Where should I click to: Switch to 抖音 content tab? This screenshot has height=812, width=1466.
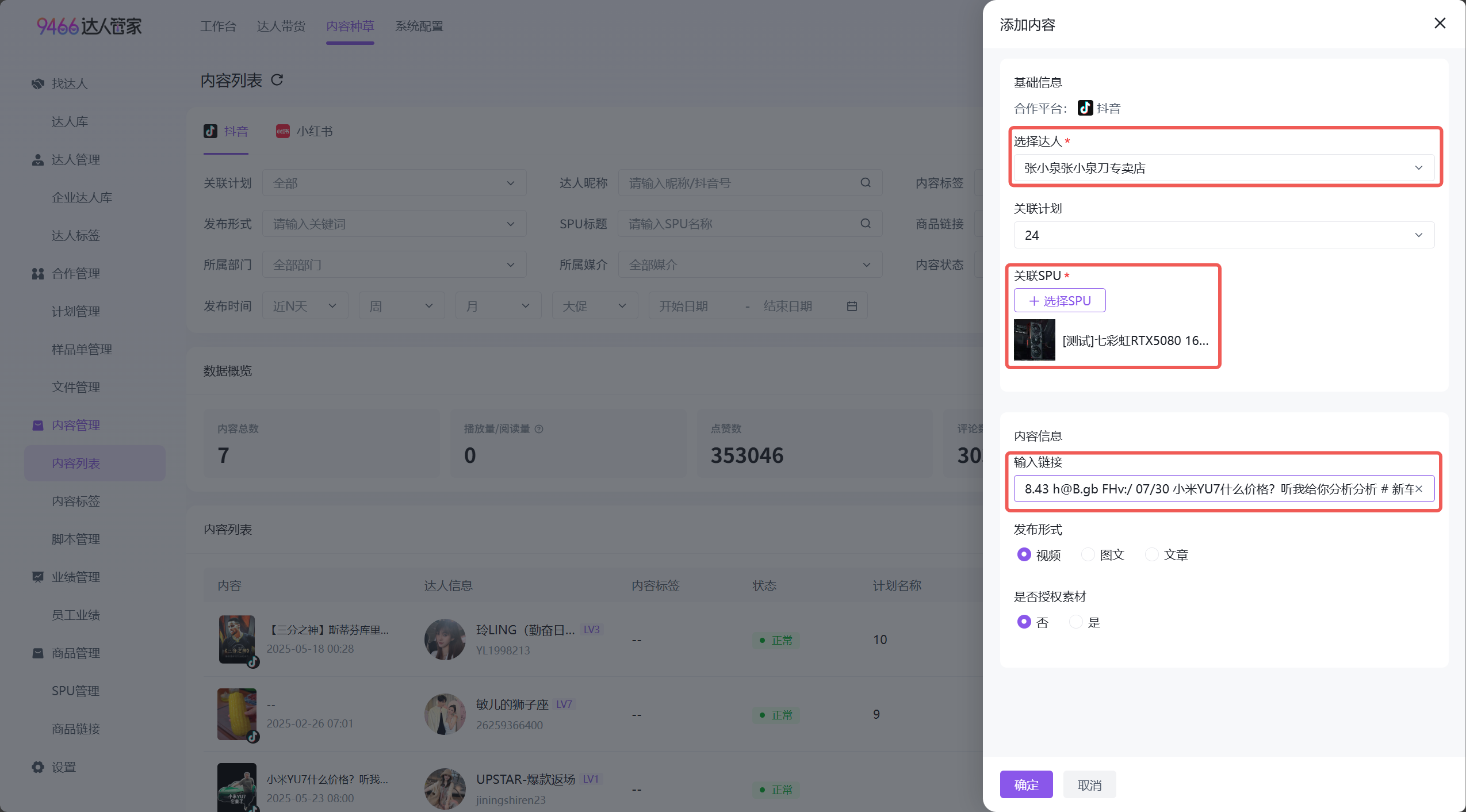pos(226,131)
